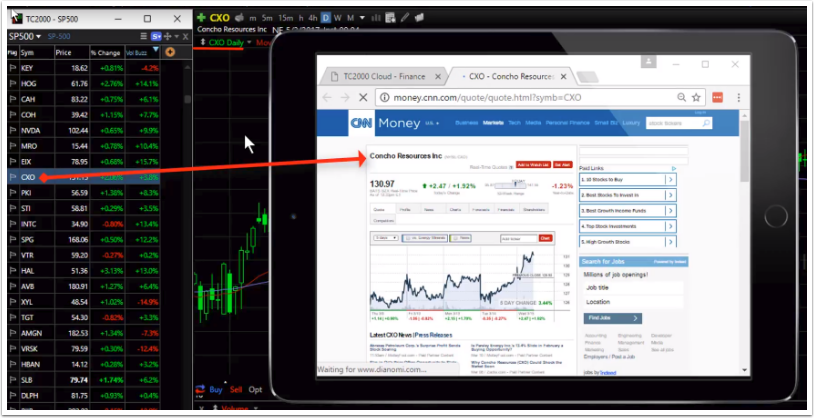Click the TC2000 app icon in title bar

[17, 18]
